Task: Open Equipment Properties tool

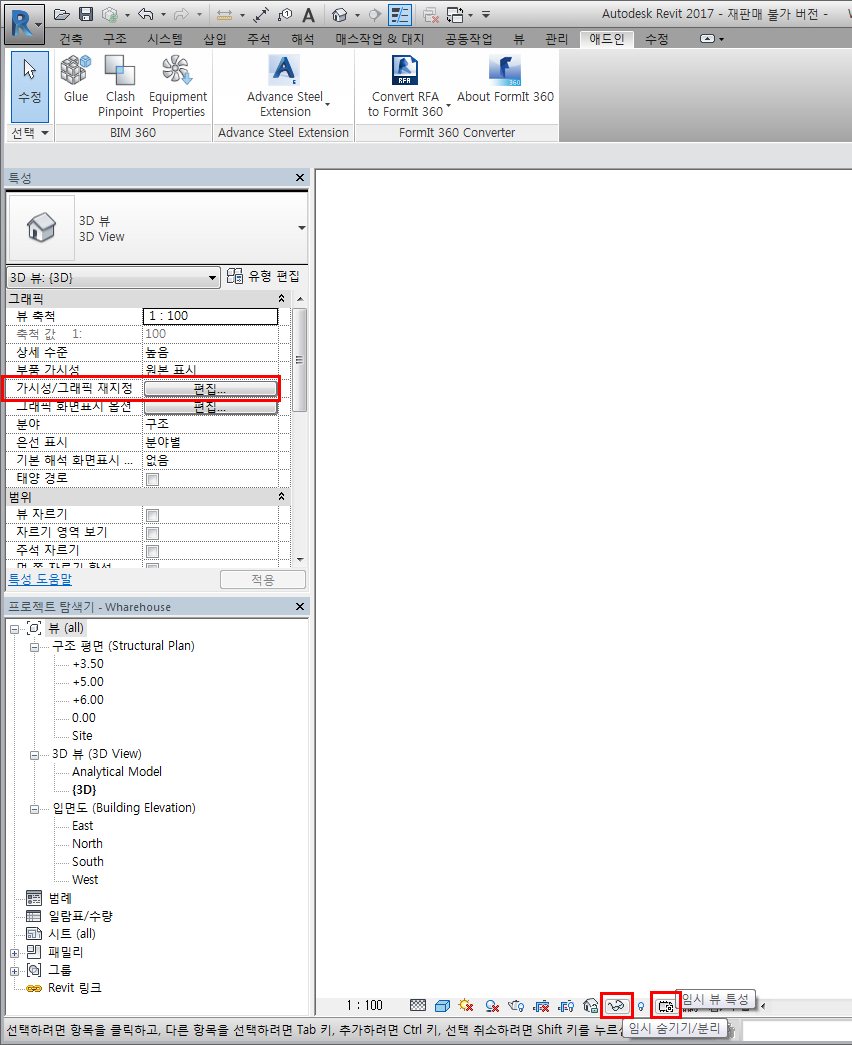Action: tap(178, 86)
